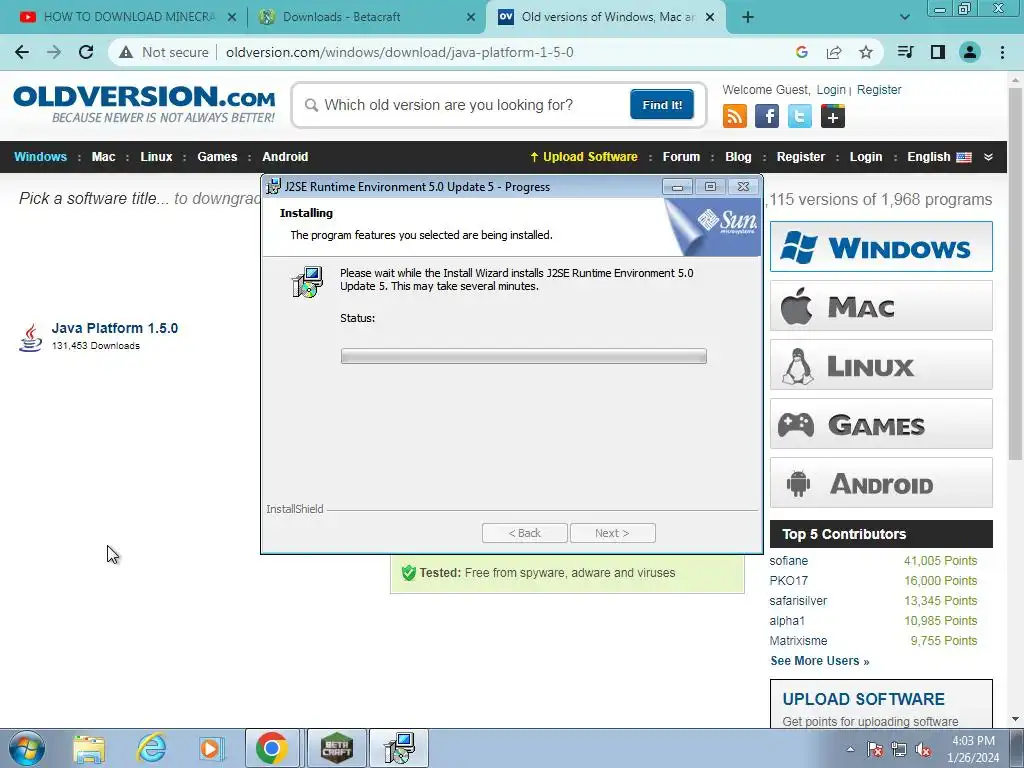The height and width of the screenshot is (768, 1024).
Task: Click the Login link beside Welcome Guest
Action: [831, 90]
